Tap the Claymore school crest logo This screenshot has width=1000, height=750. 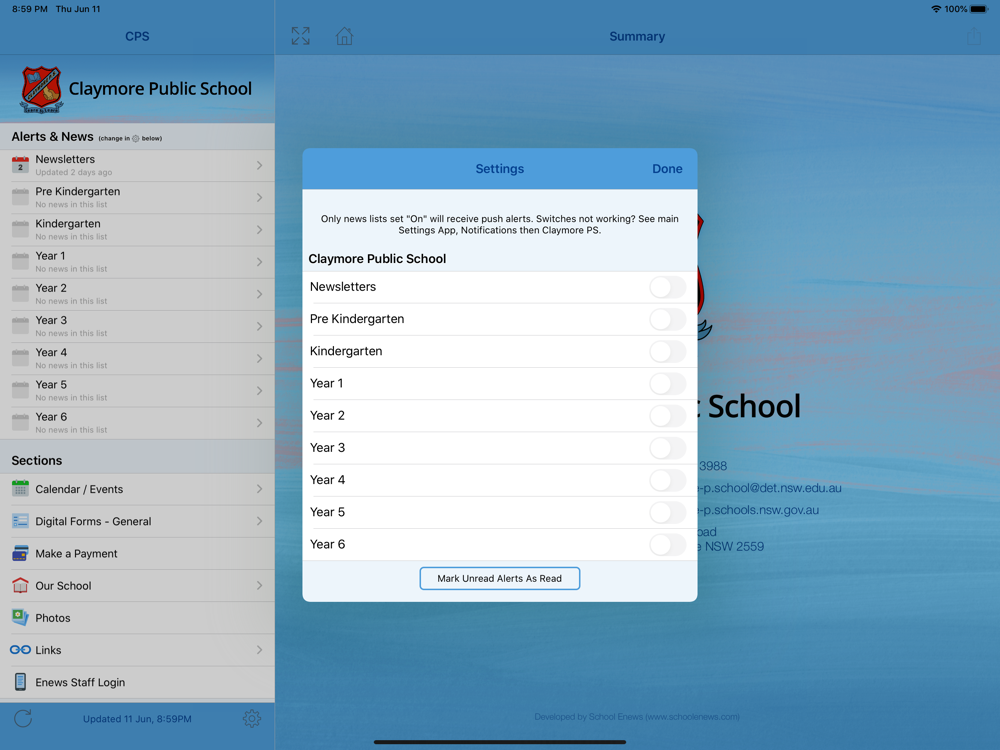(41, 89)
